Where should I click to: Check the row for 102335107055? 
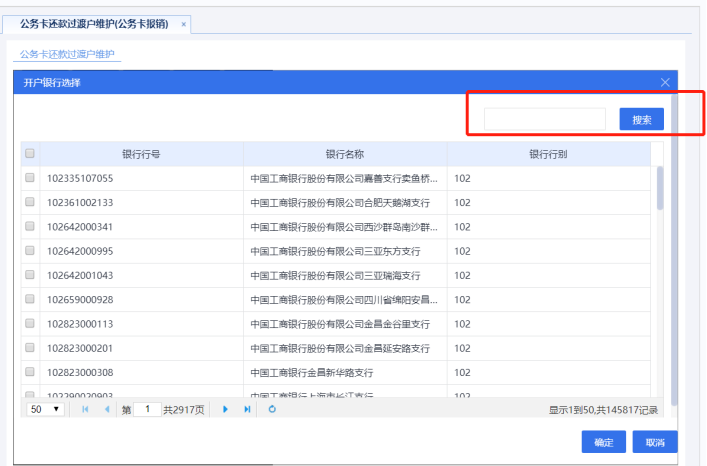(30, 178)
